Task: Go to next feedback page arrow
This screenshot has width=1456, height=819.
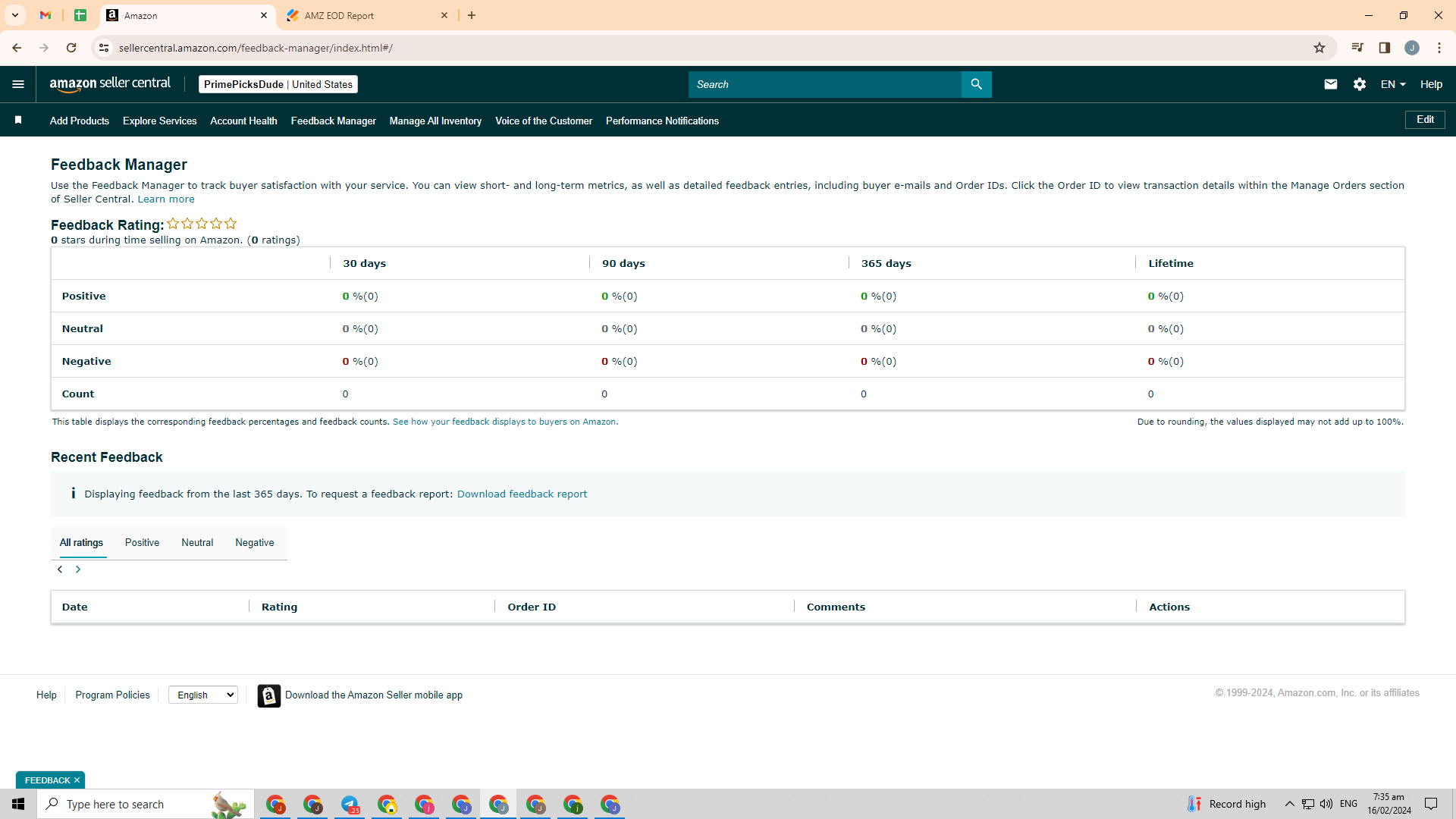Action: [78, 570]
